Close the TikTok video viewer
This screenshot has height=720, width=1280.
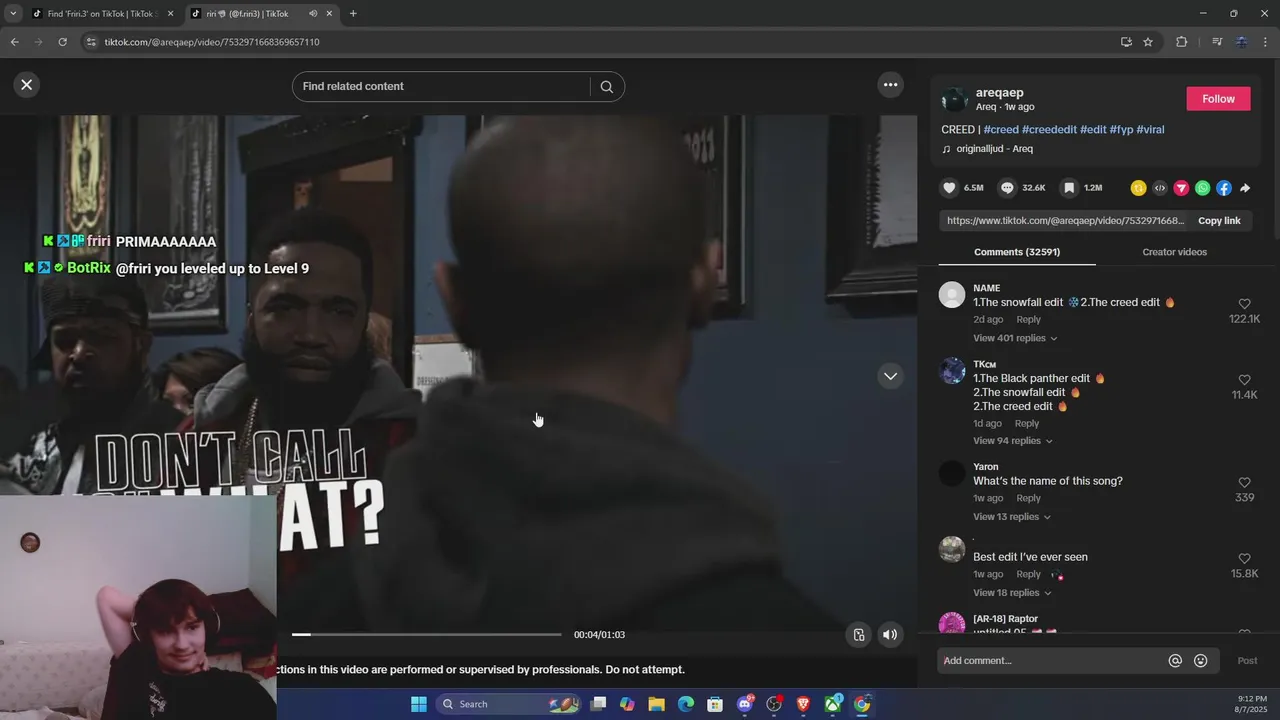tap(27, 85)
